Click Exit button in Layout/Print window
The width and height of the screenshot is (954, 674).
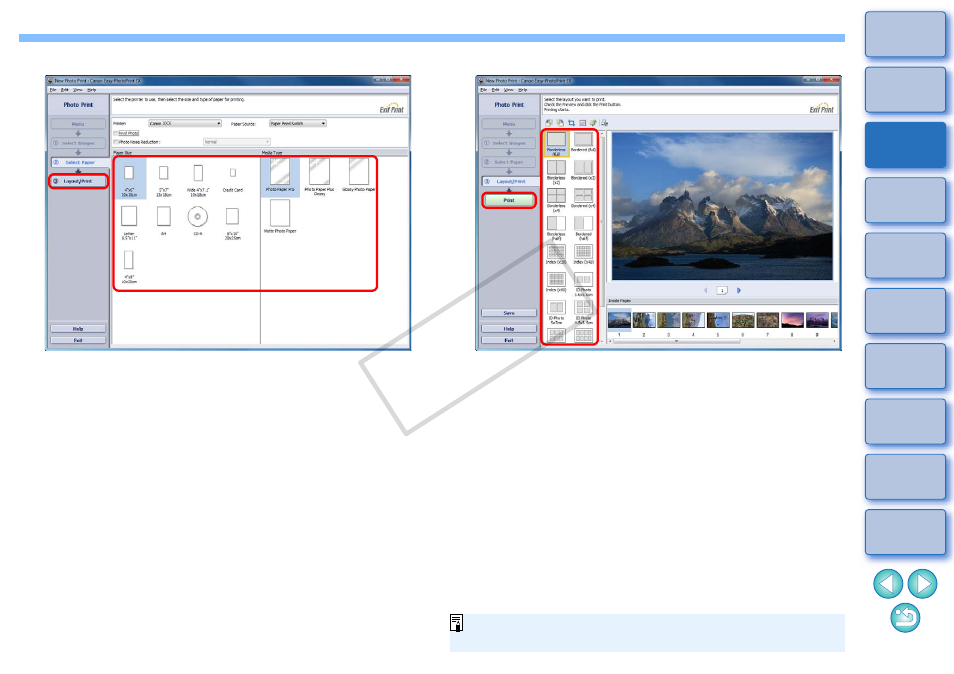pyautogui.click(x=509, y=341)
